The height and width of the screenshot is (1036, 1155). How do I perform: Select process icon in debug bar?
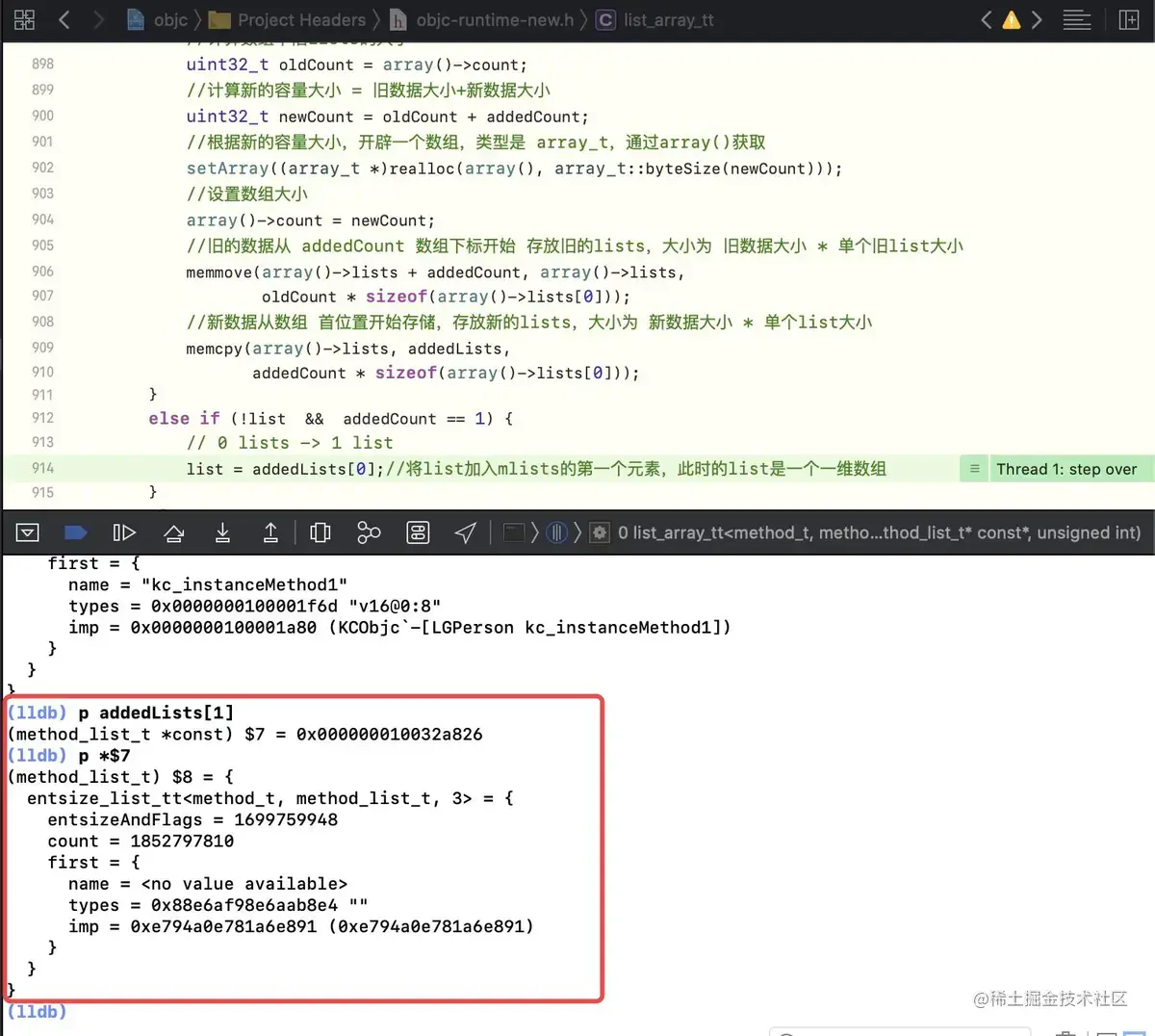point(514,532)
